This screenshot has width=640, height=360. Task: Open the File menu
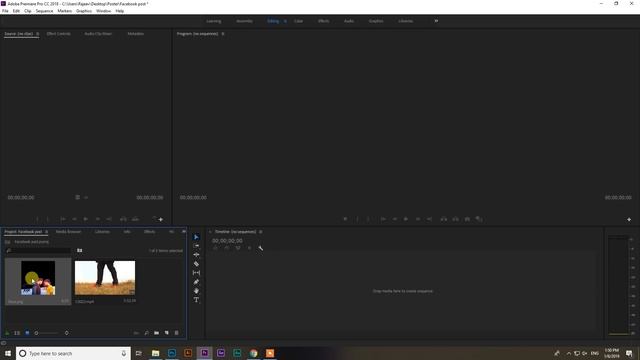(5, 11)
